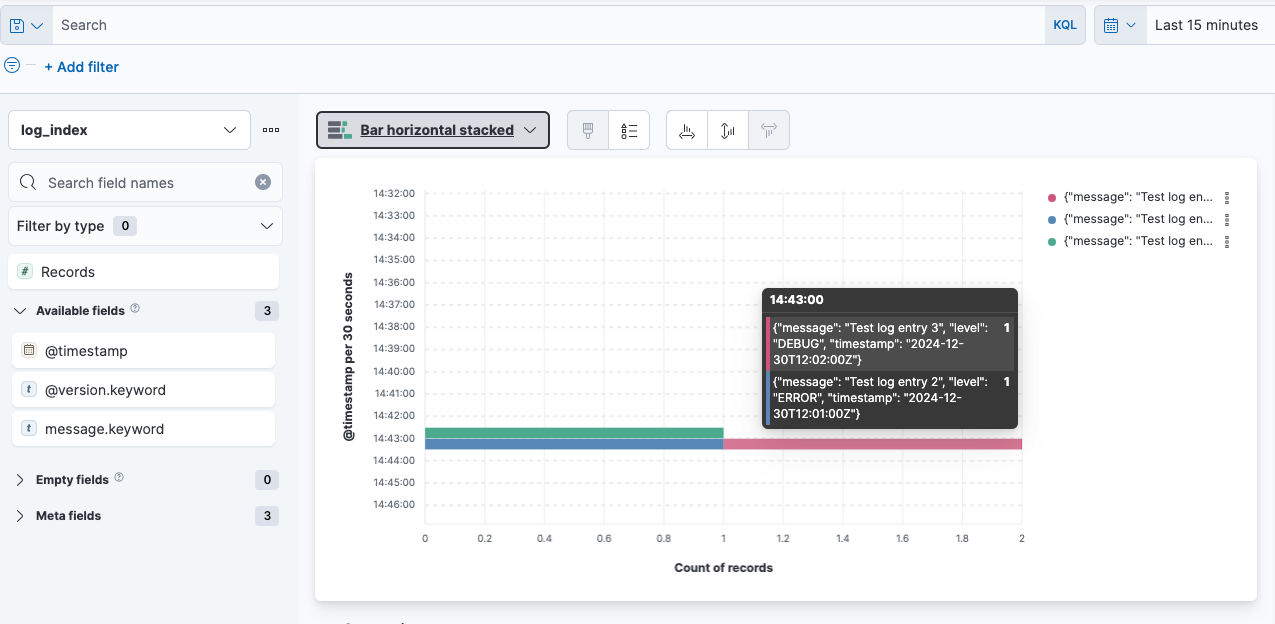
Task: Click the Records number type icon
Action: point(25,272)
